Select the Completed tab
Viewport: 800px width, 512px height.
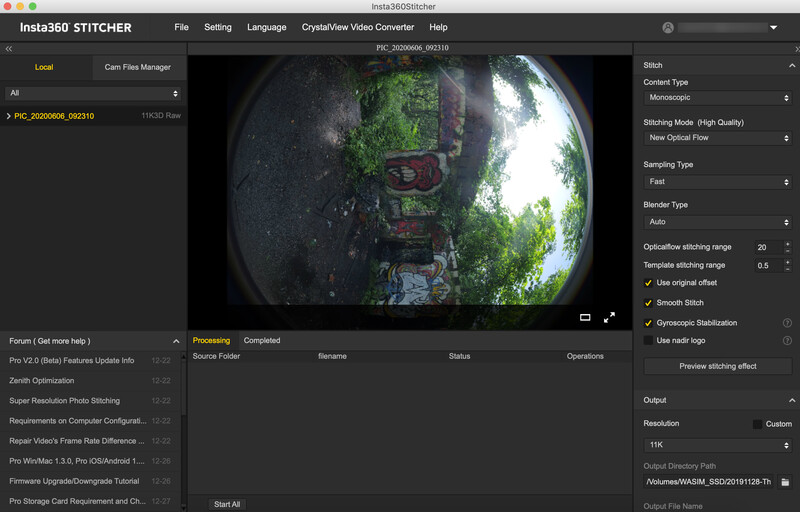[262, 341]
